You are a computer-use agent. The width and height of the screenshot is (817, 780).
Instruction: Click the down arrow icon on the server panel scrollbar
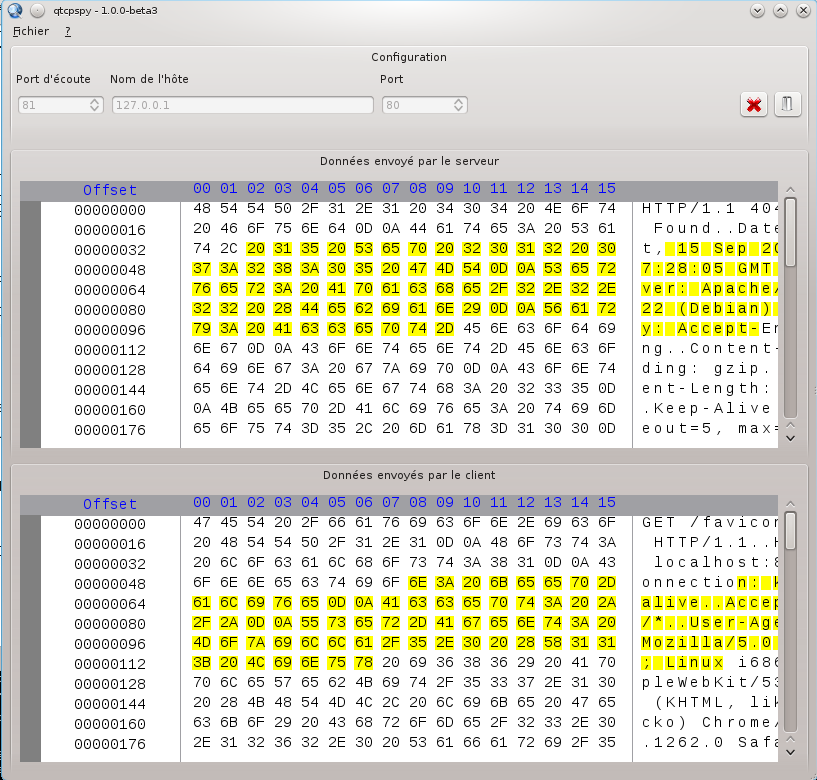click(791, 437)
